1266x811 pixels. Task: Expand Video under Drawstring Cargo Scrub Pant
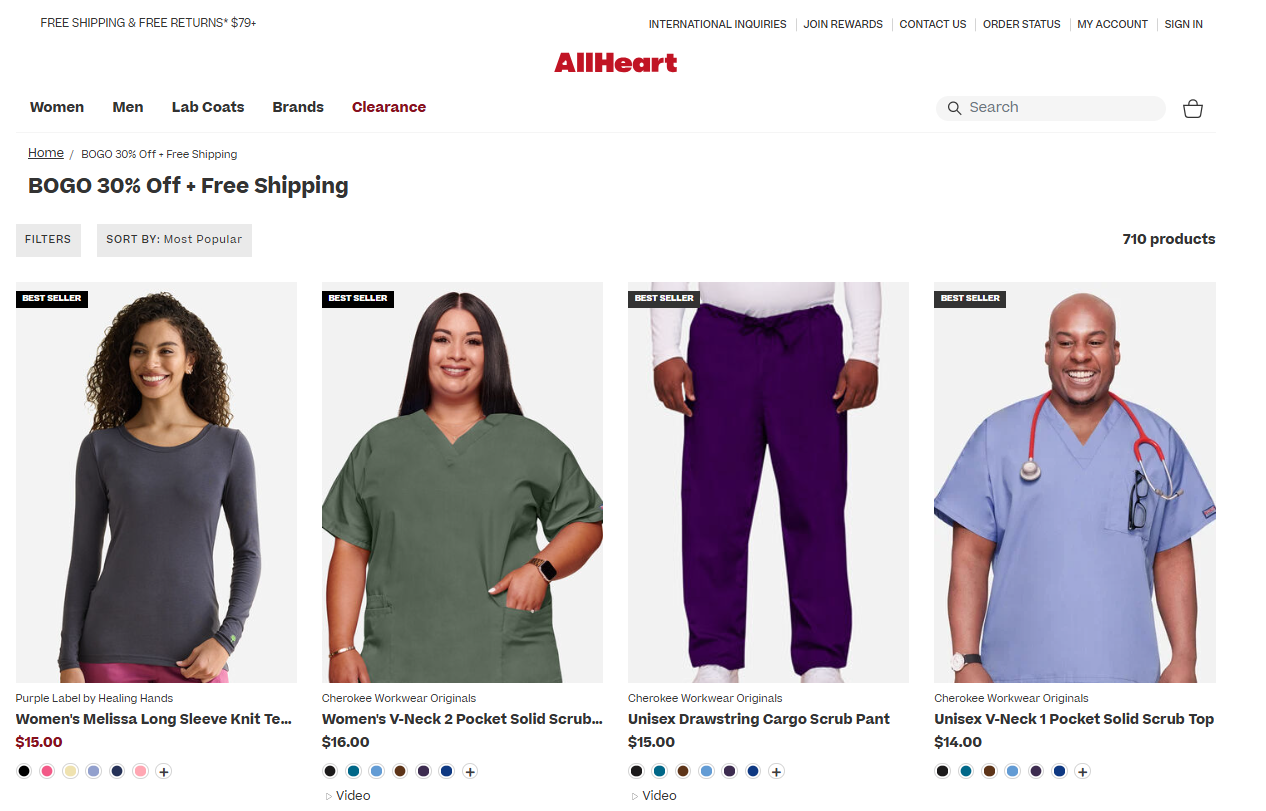tap(654, 796)
